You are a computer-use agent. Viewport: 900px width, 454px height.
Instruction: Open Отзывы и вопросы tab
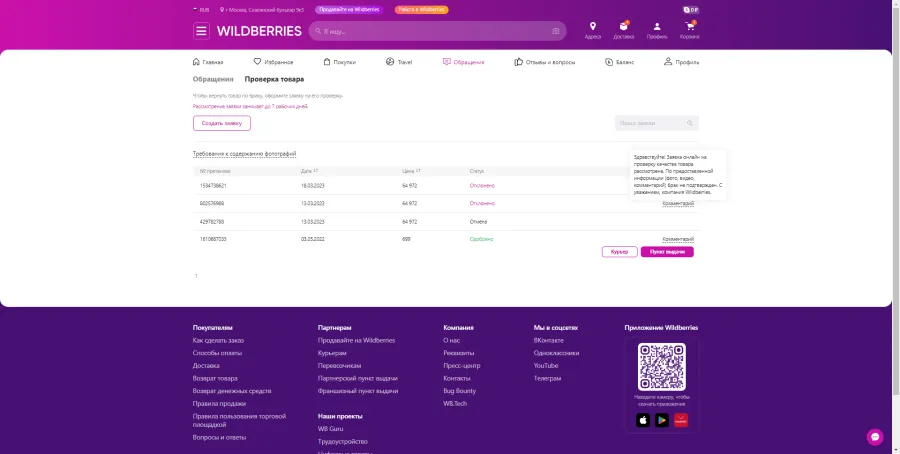tap(545, 62)
